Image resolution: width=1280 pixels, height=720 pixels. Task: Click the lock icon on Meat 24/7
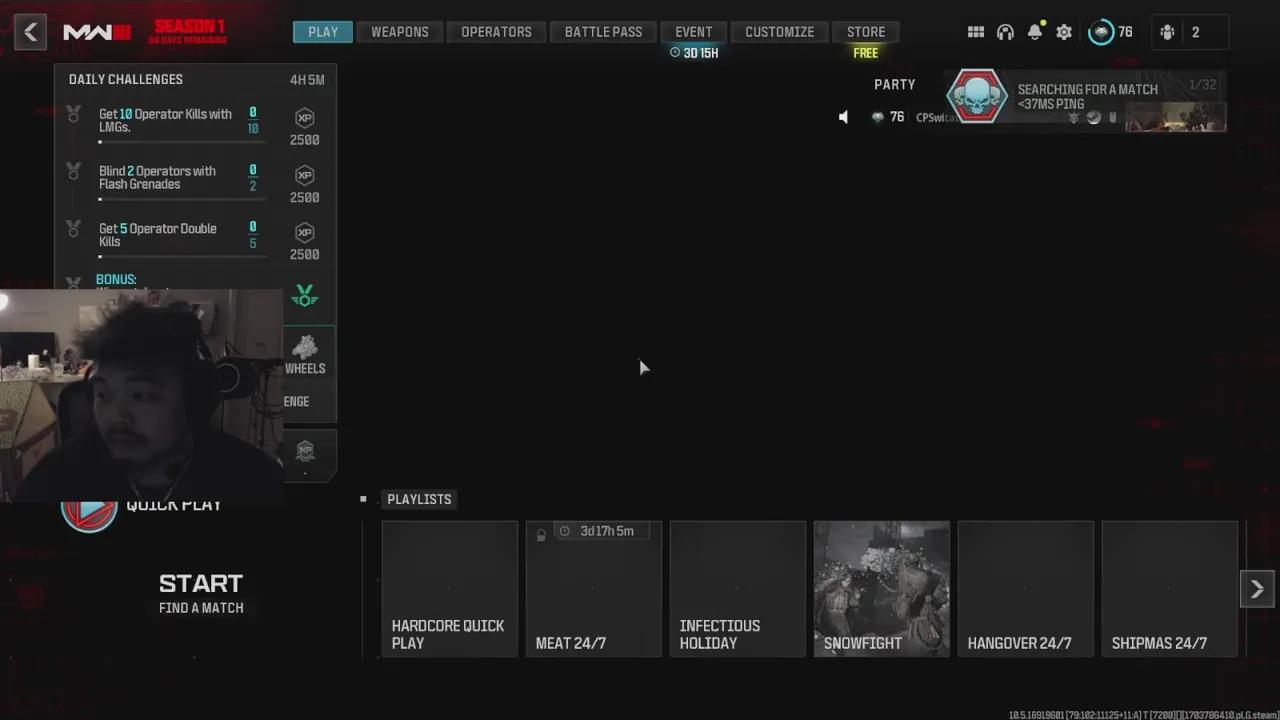tap(541, 535)
